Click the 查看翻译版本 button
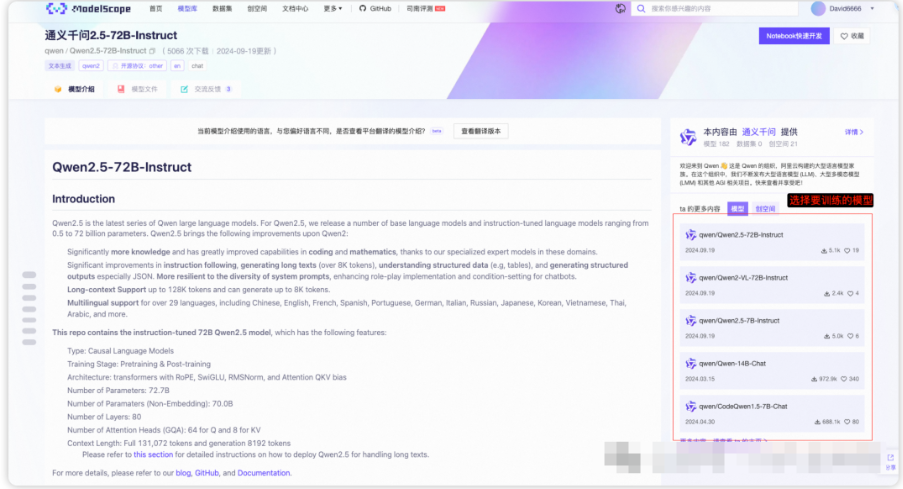Image resolution: width=903 pixels, height=489 pixels. pyautogui.click(x=481, y=131)
